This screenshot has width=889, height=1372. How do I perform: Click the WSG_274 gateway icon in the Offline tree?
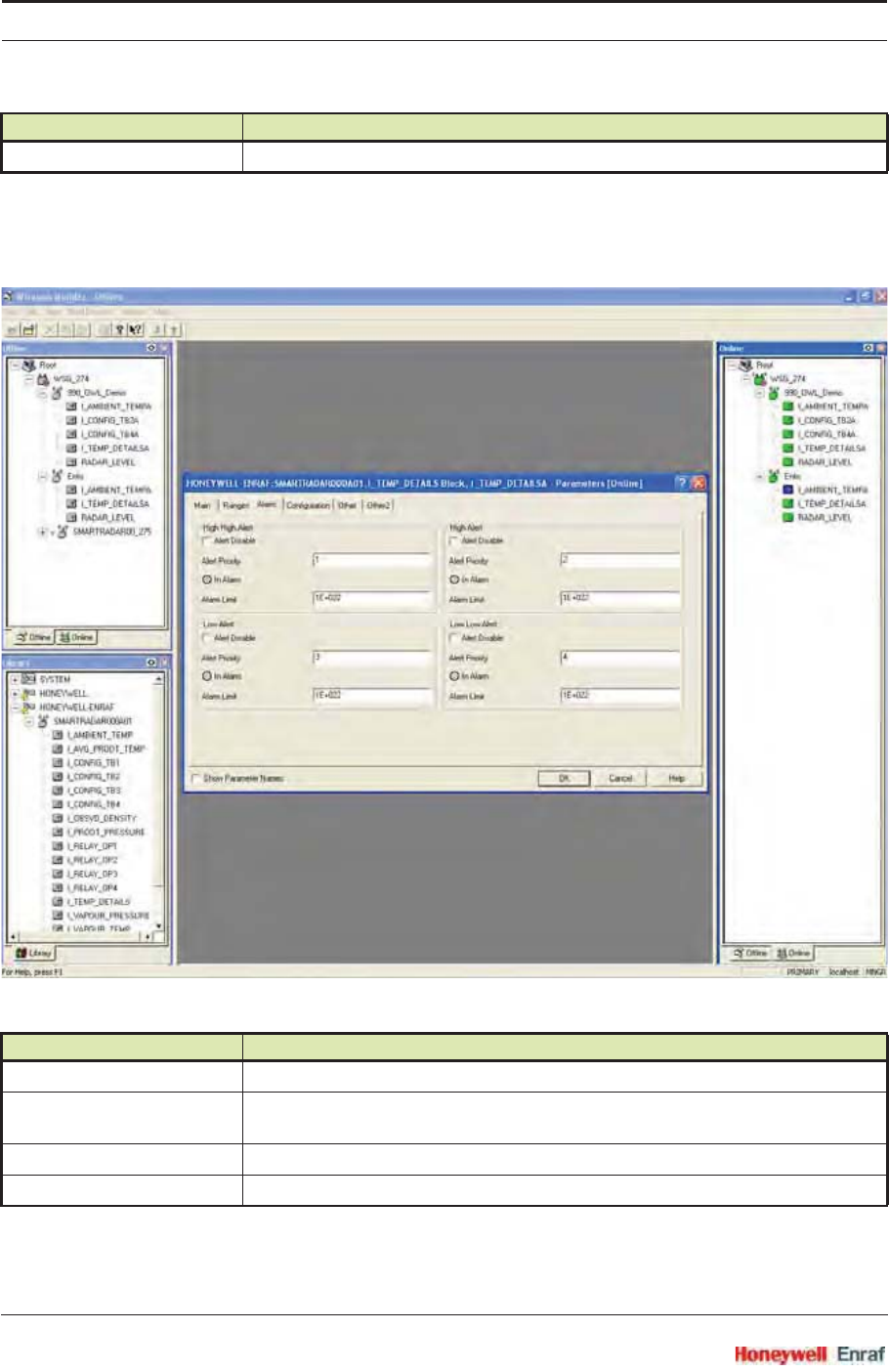43,378
